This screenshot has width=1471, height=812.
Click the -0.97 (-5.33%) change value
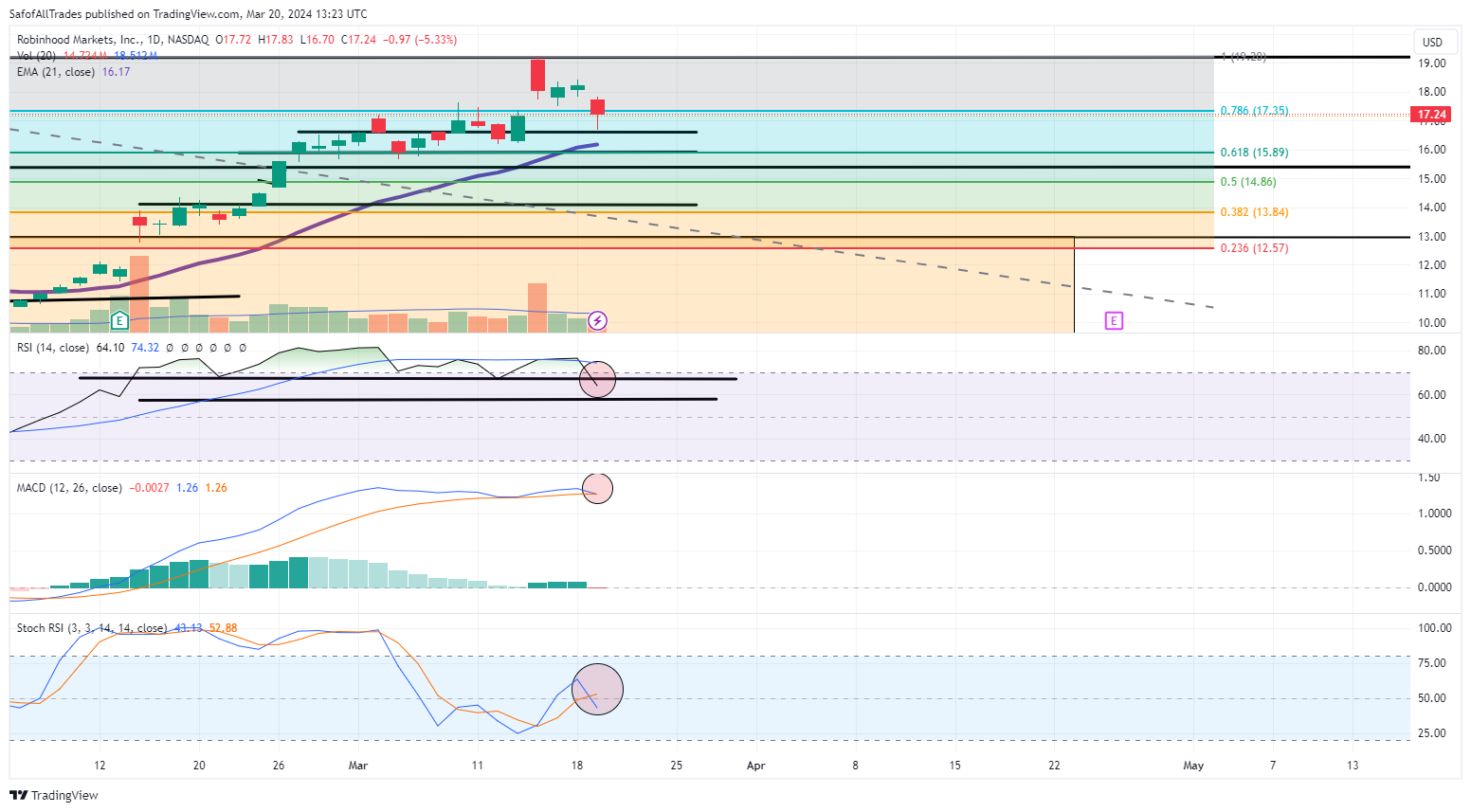tap(420, 40)
